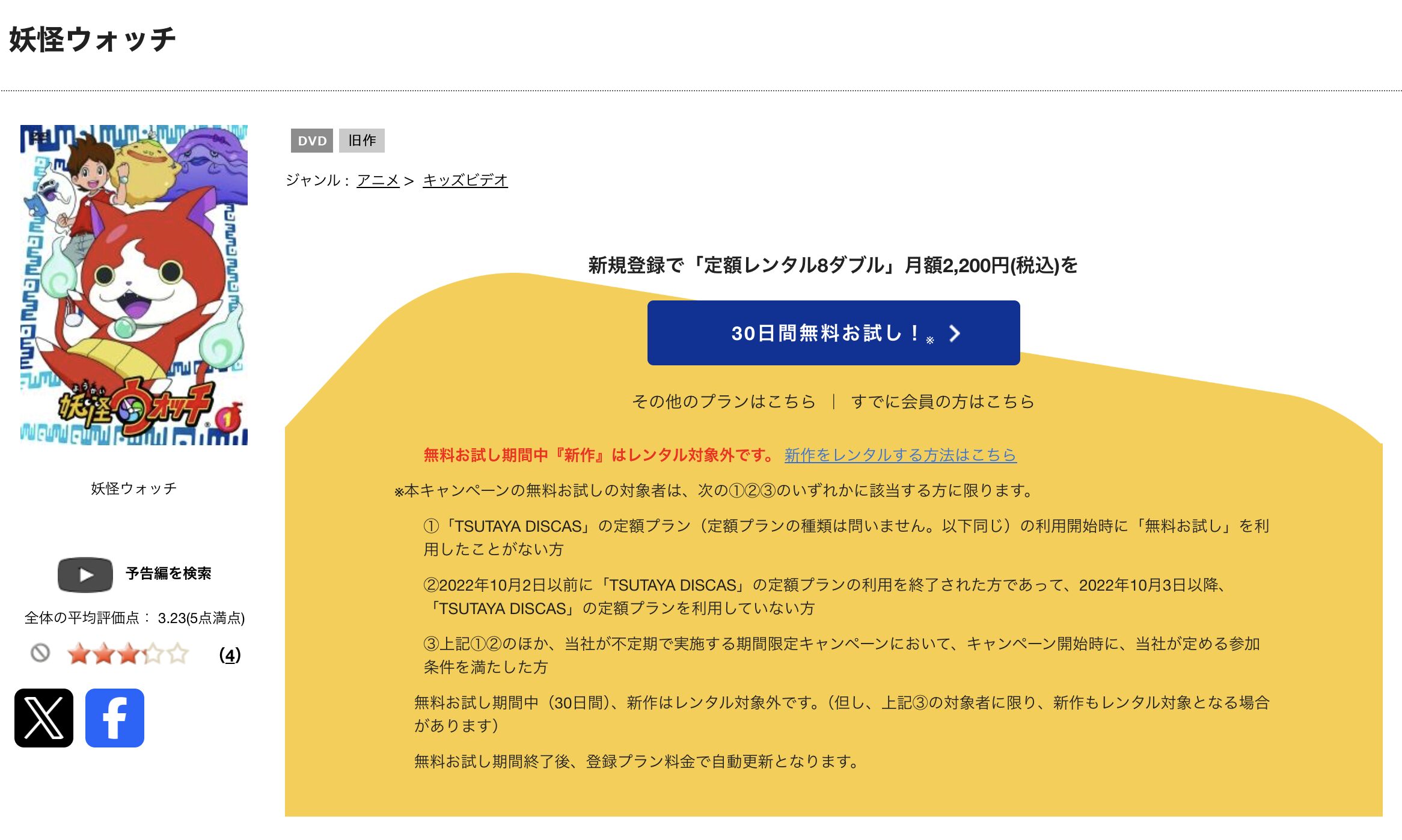The width and height of the screenshot is (1402, 840).
Task: Select the third rating star
Action: [x=128, y=654]
